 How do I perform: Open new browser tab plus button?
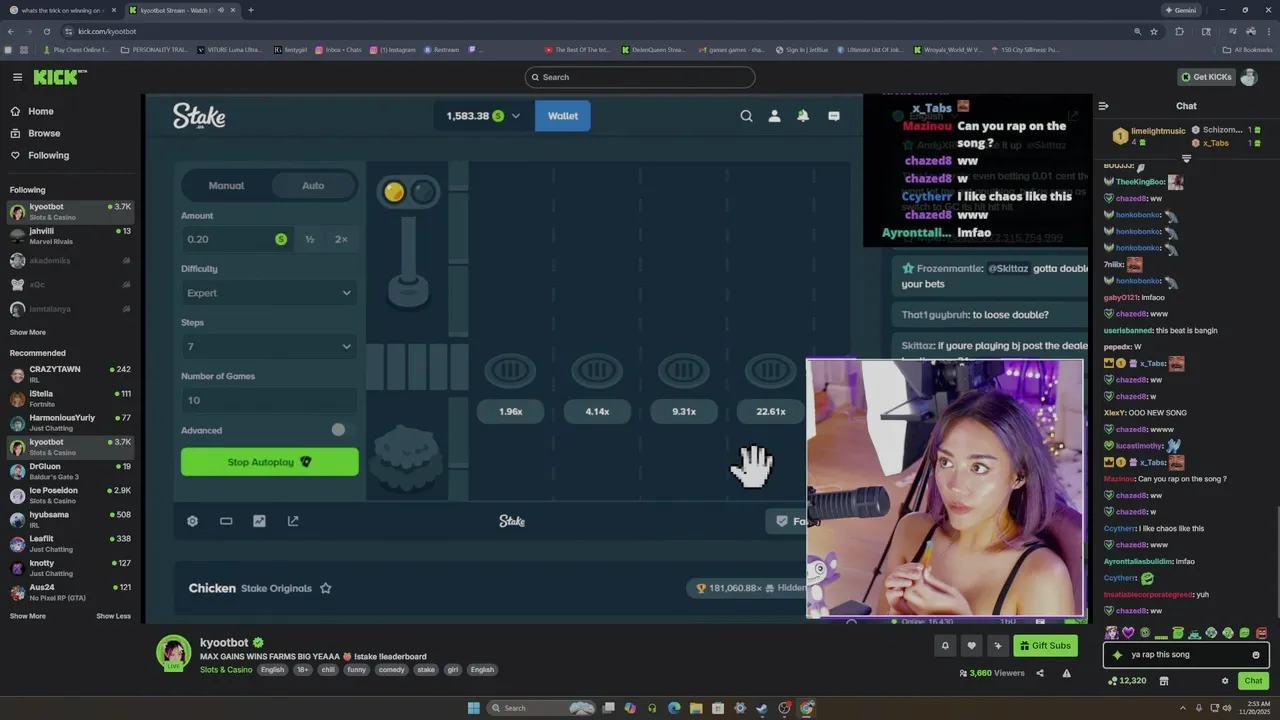[250, 10]
